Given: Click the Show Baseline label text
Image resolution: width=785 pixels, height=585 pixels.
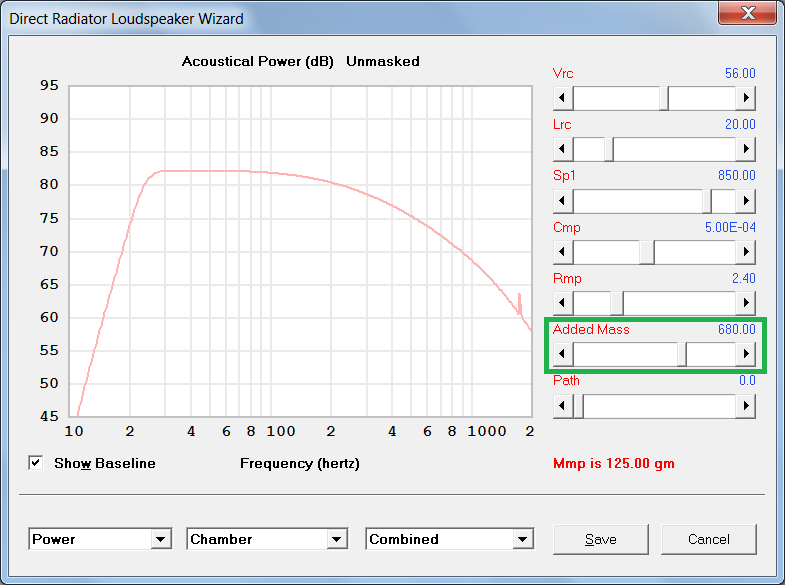Looking at the screenshot, I should point(105,463).
